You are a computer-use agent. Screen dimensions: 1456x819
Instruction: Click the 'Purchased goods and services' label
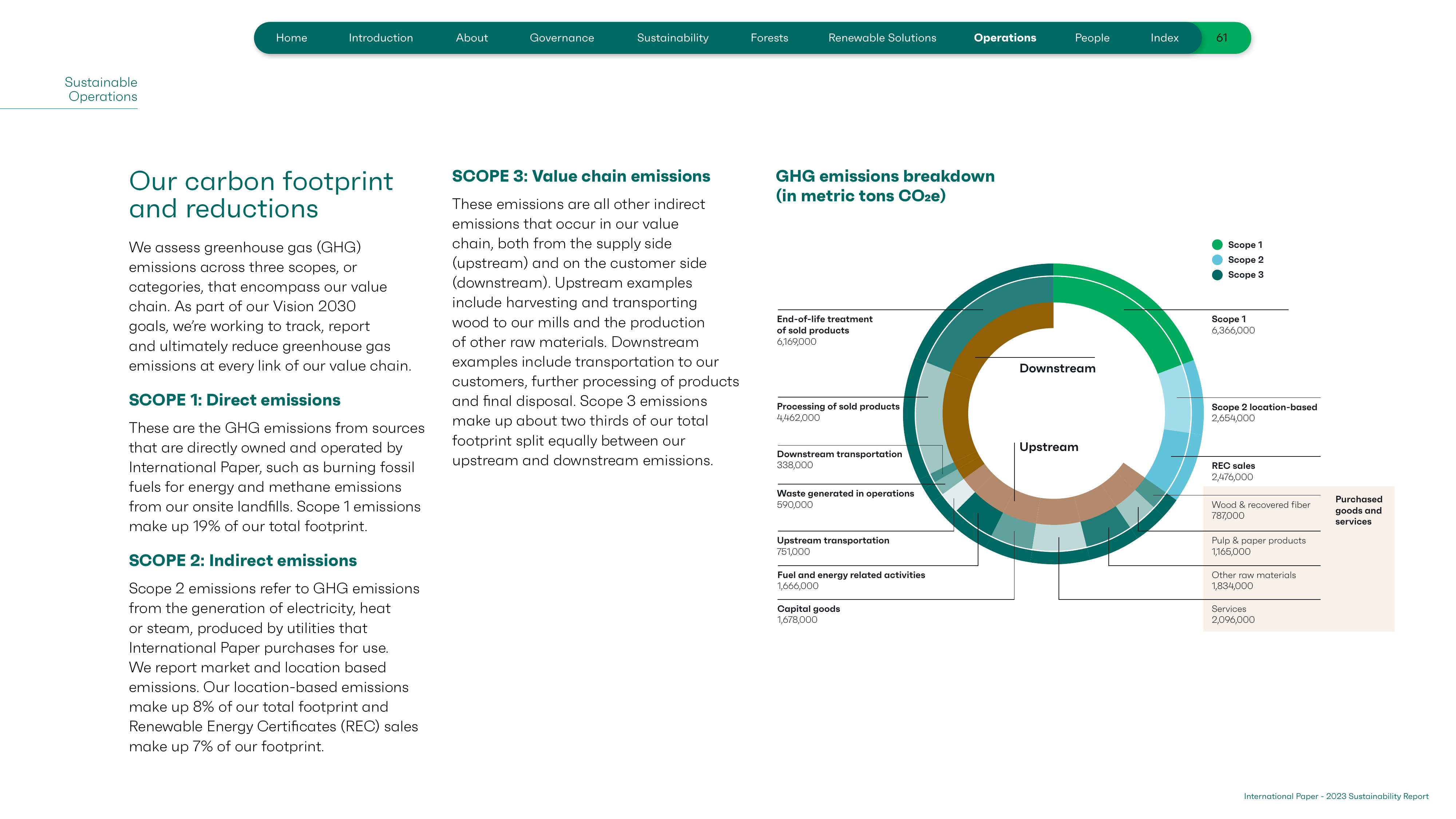tap(1358, 510)
